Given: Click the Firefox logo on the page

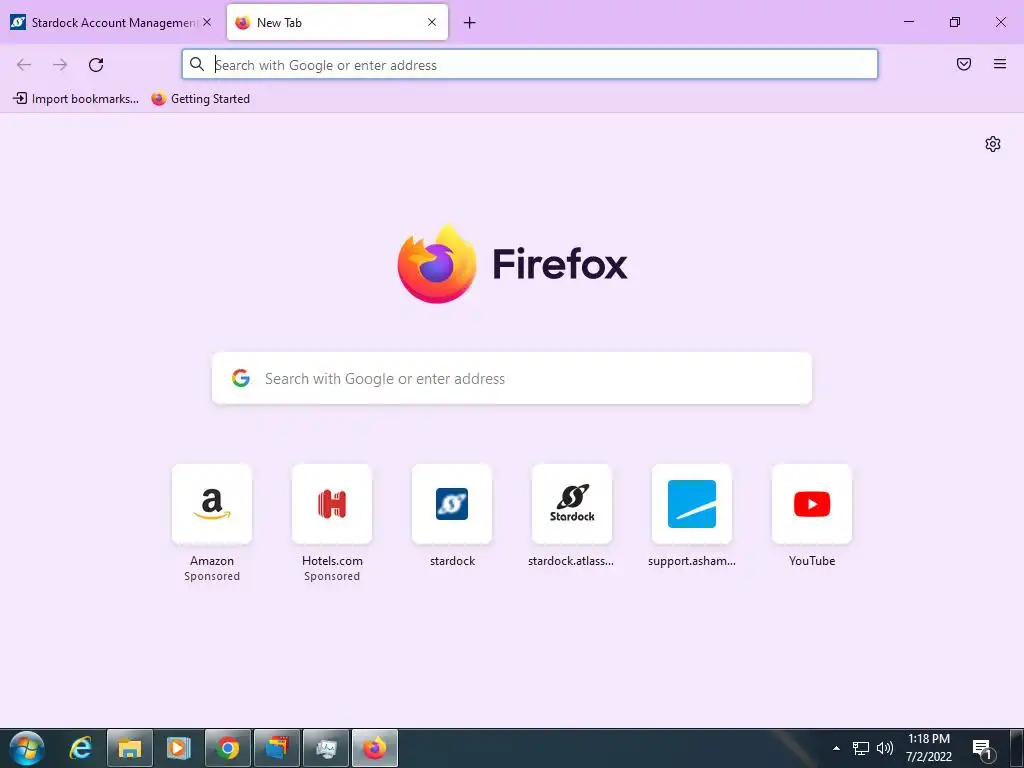Looking at the screenshot, I should click(437, 264).
